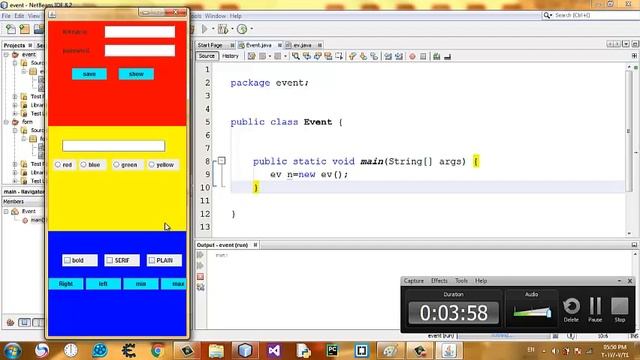
Task: Click the Right button in the blue panel
Action: [x=66, y=284]
